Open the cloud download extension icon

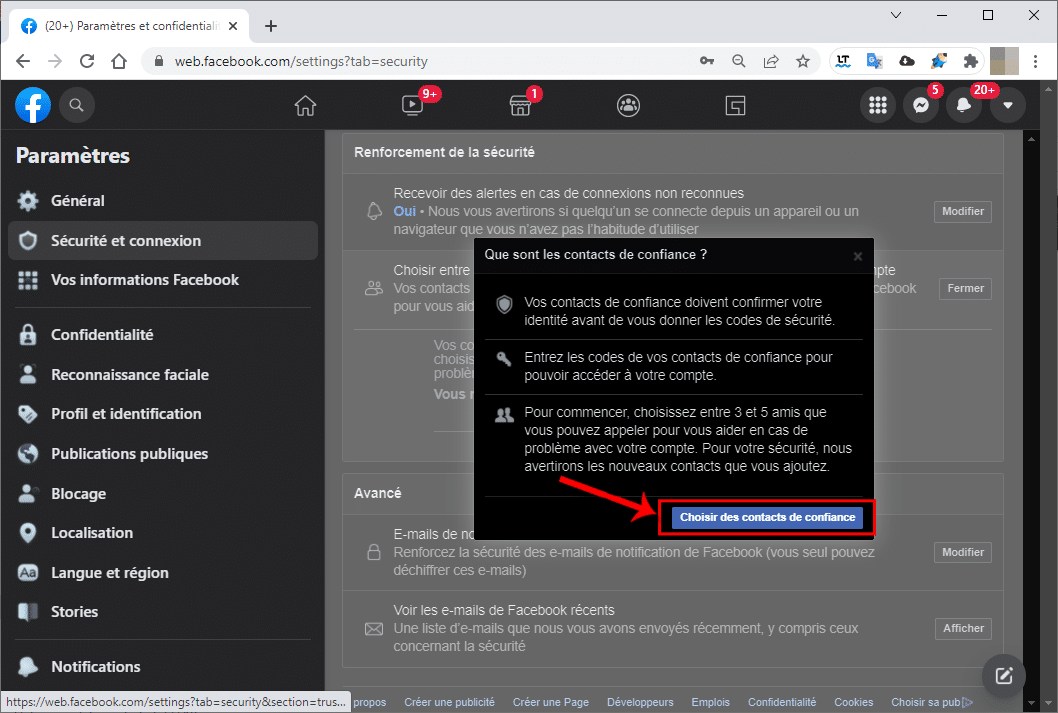[907, 61]
